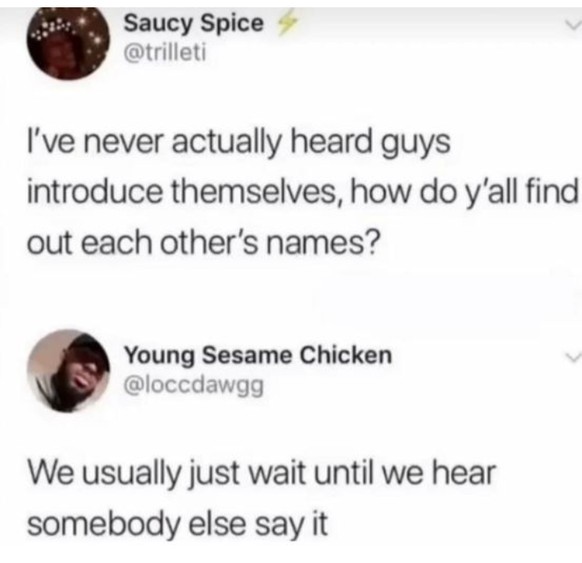Visit the @loccdawgg handle
582x563 pixels.
tap(194, 386)
